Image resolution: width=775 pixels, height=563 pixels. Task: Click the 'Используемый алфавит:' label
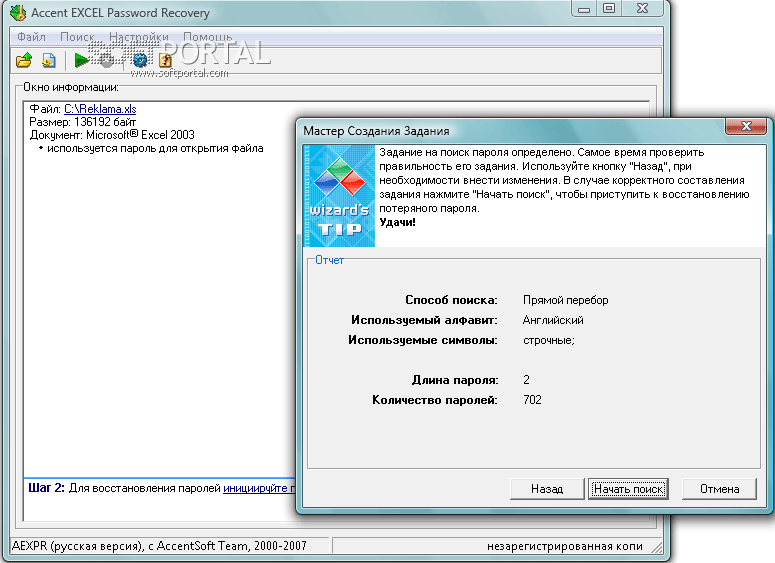(x=424, y=320)
